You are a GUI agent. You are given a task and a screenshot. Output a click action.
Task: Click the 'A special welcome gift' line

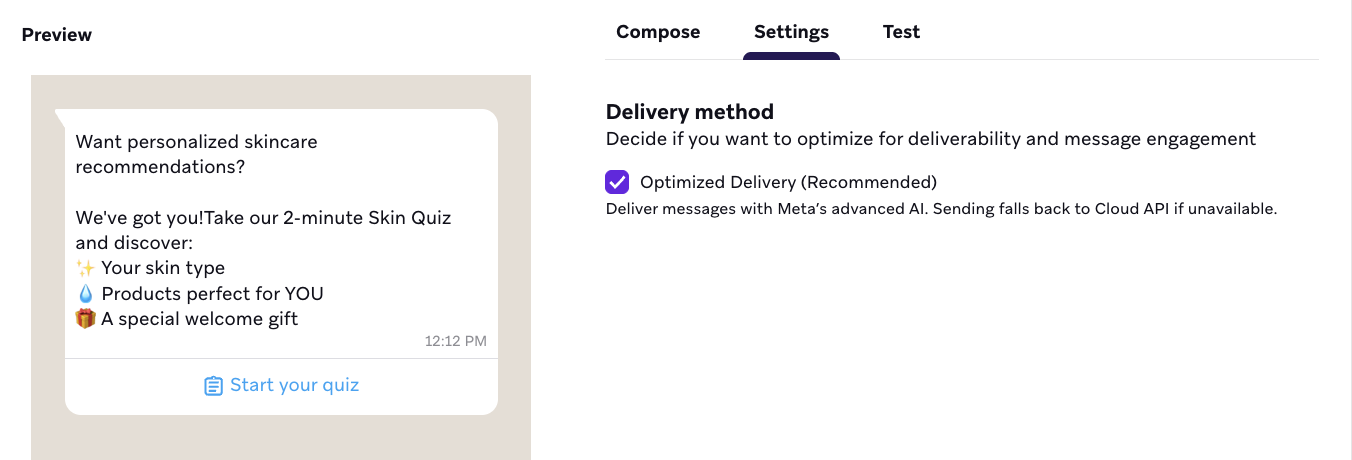[x=200, y=320]
